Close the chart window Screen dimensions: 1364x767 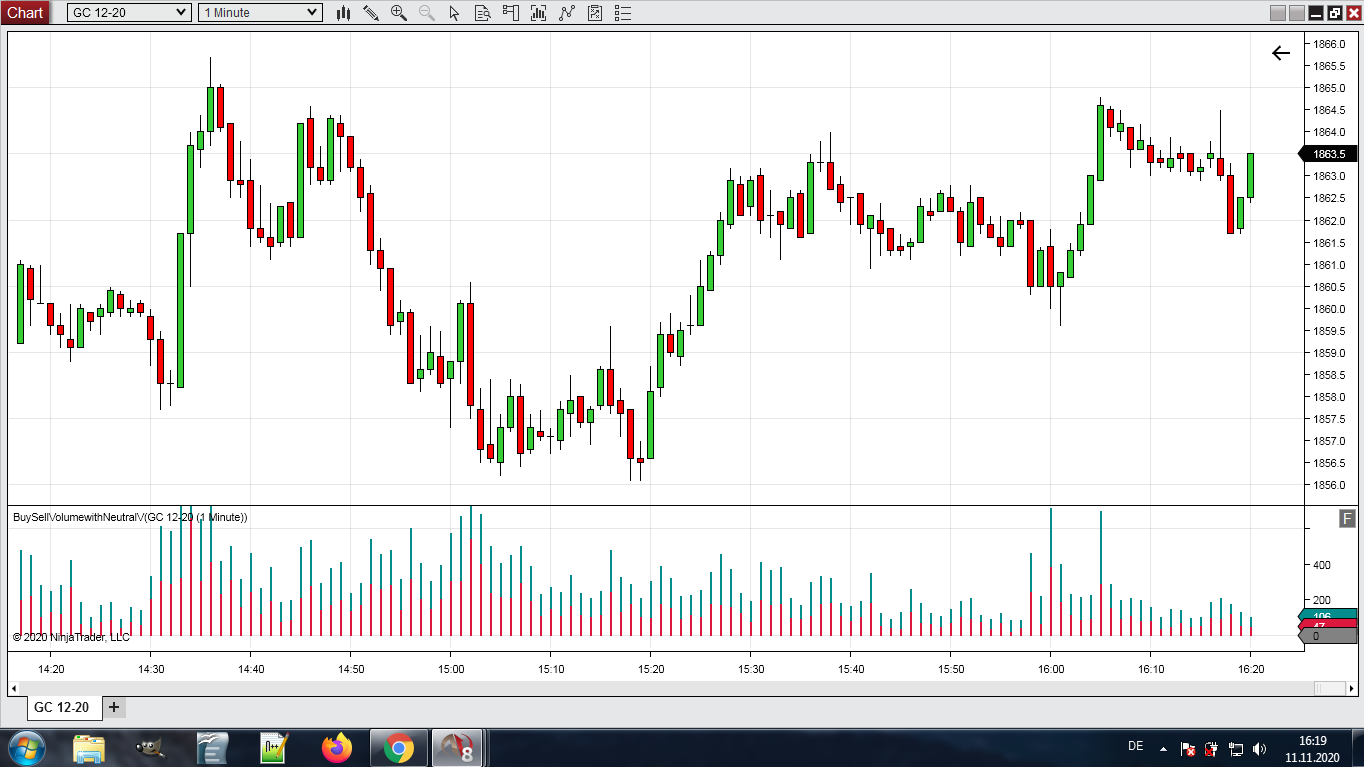point(1353,13)
